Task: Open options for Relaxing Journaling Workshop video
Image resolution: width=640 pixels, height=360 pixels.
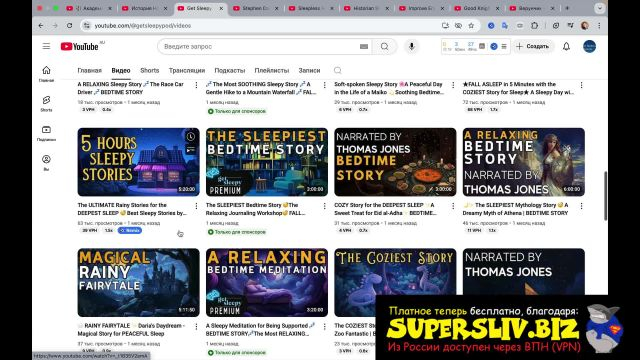Action: click(324, 206)
